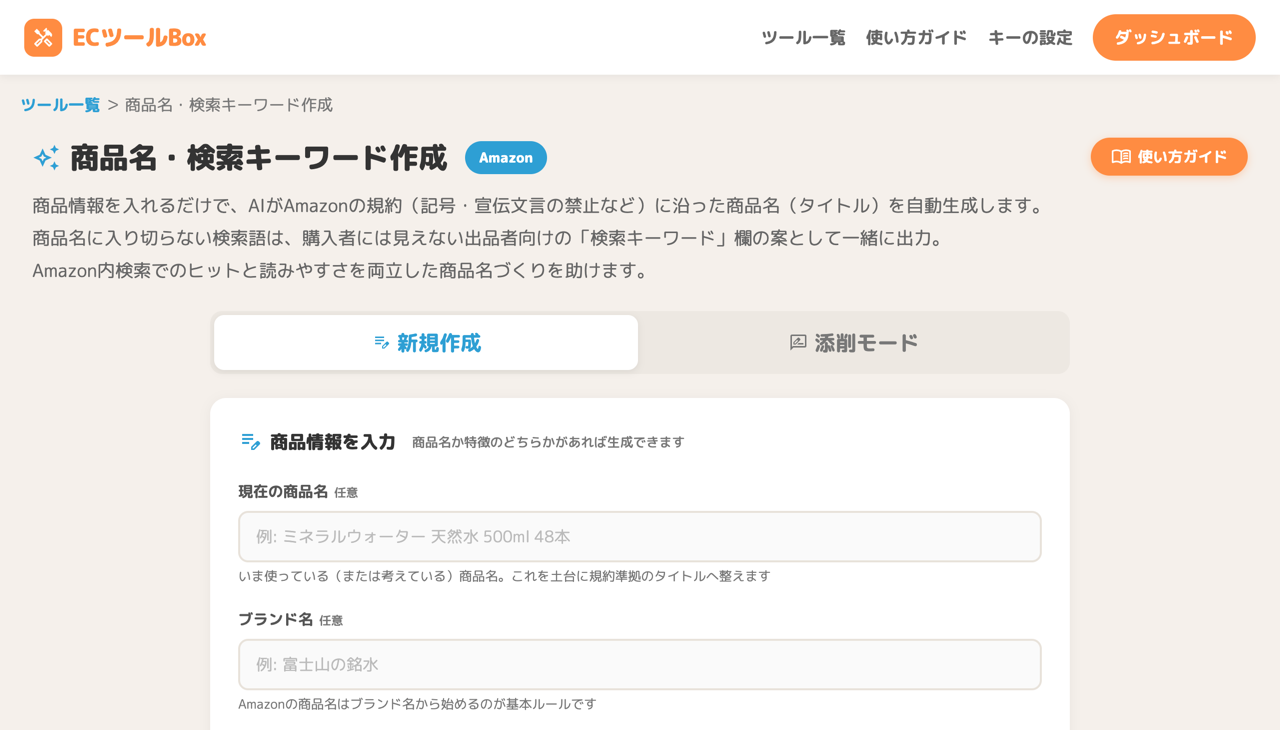
Task: Click the 商品情報を入力 heading
Action: pyautogui.click(x=333, y=442)
